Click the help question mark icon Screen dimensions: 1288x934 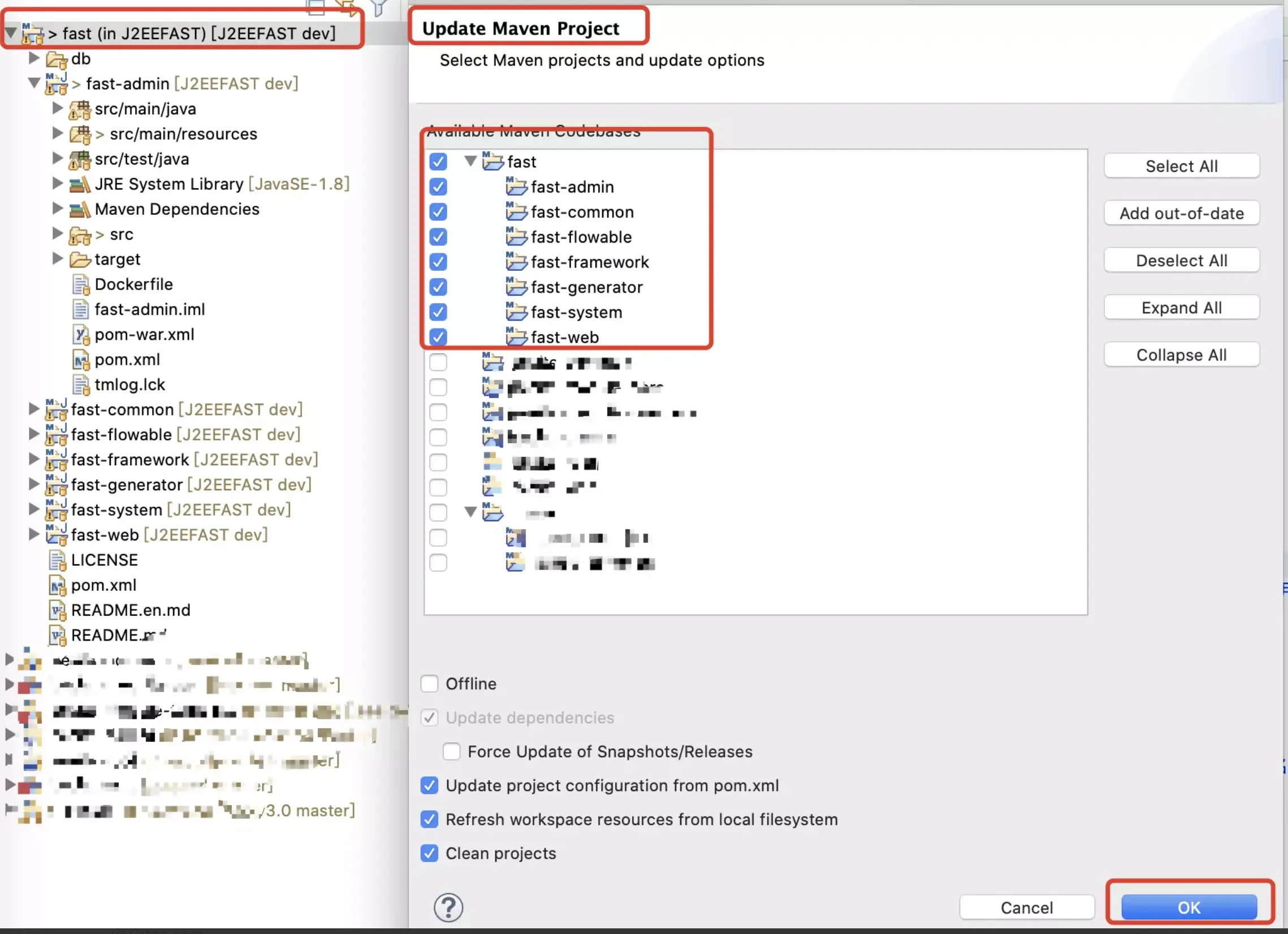point(448,907)
